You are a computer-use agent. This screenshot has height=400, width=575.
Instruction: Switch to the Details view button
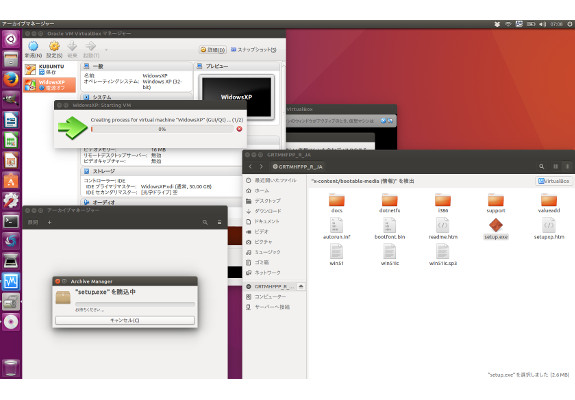pos(213,49)
